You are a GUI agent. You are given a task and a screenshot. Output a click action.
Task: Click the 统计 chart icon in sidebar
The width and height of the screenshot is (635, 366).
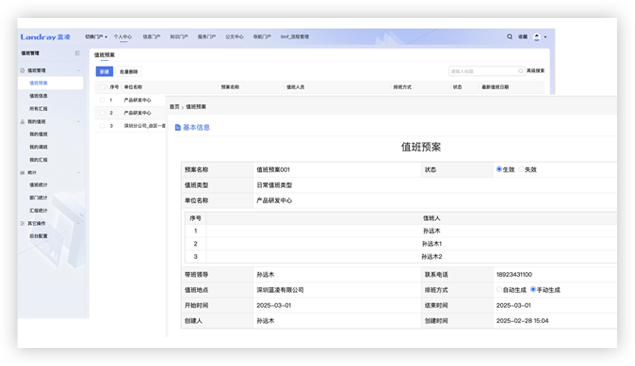pos(22,172)
